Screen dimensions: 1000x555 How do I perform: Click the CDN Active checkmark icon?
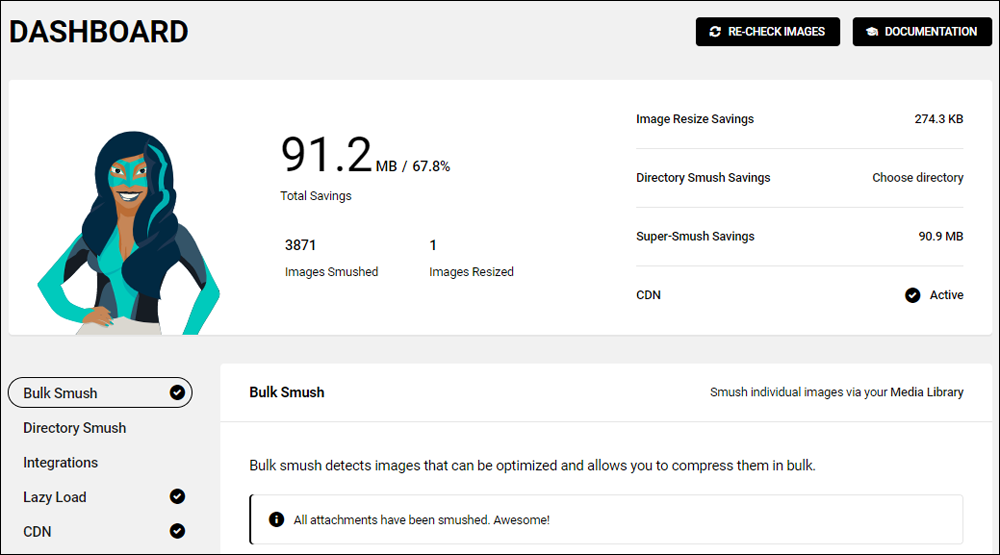coord(912,295)
